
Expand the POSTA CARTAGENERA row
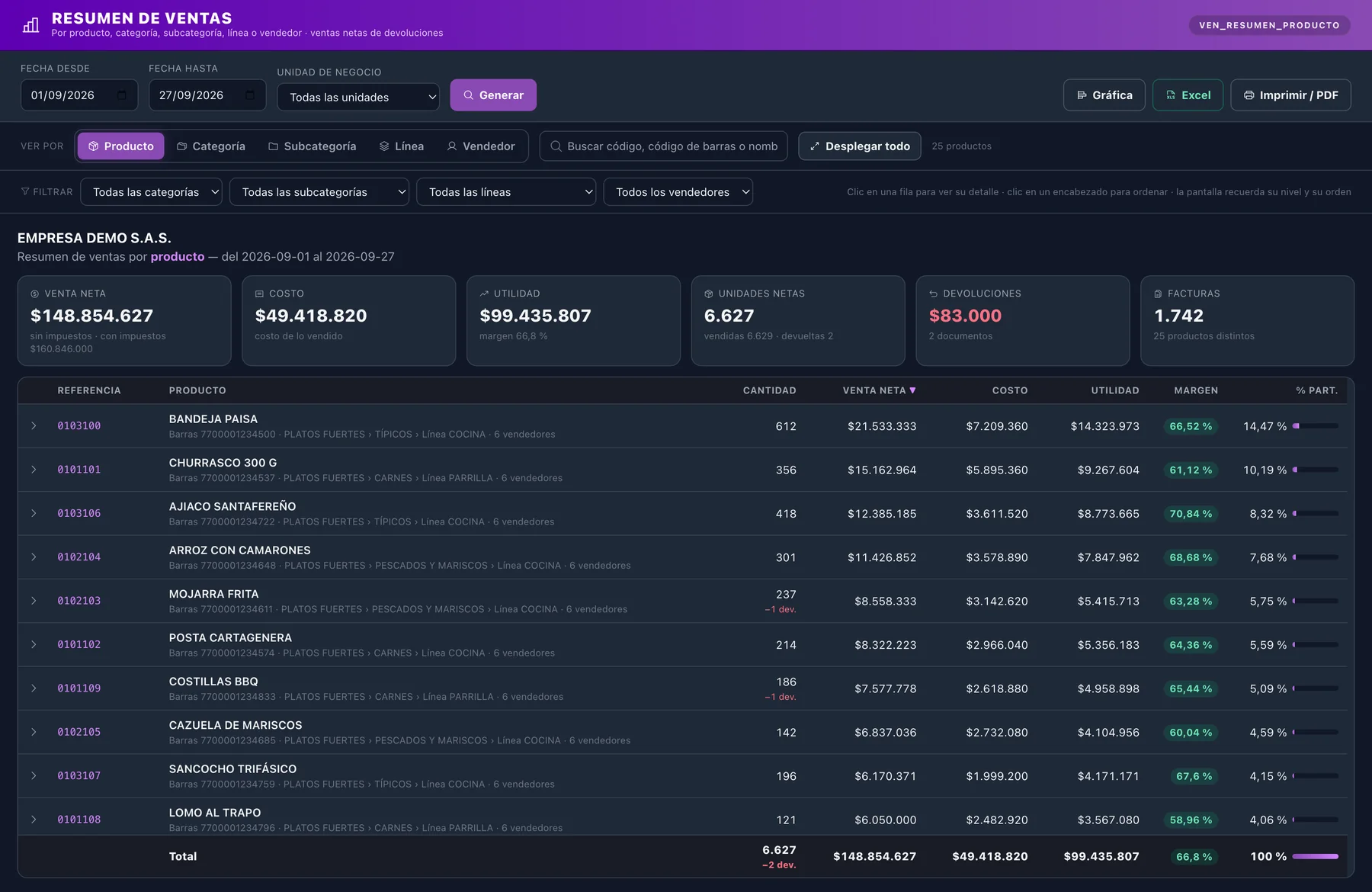(34, 644)
